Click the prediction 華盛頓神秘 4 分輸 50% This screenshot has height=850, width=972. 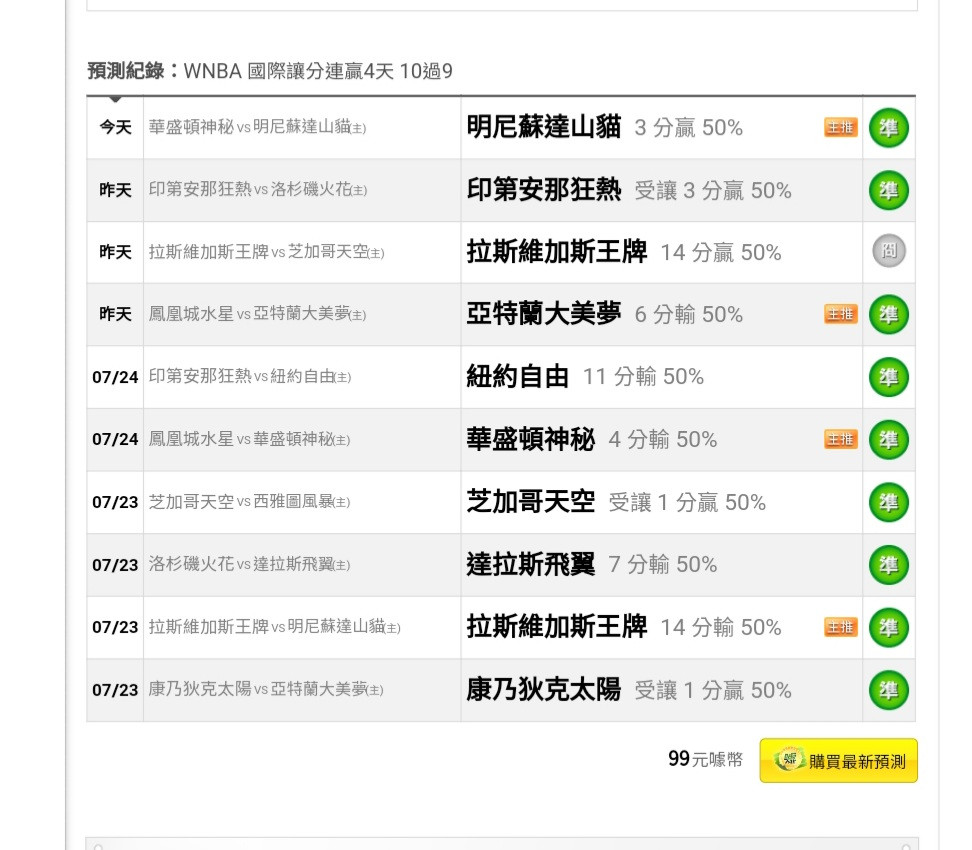tap(592, 439)
